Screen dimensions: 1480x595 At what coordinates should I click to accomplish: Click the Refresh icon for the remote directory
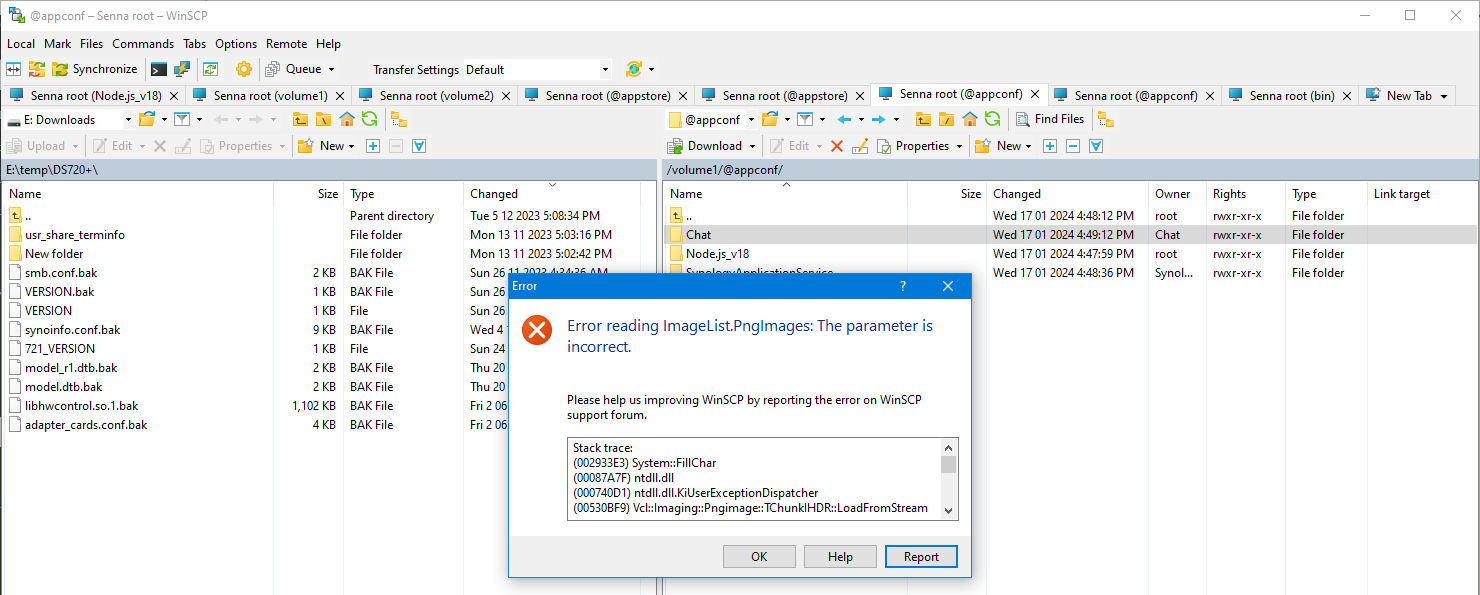tap(991, 118)
